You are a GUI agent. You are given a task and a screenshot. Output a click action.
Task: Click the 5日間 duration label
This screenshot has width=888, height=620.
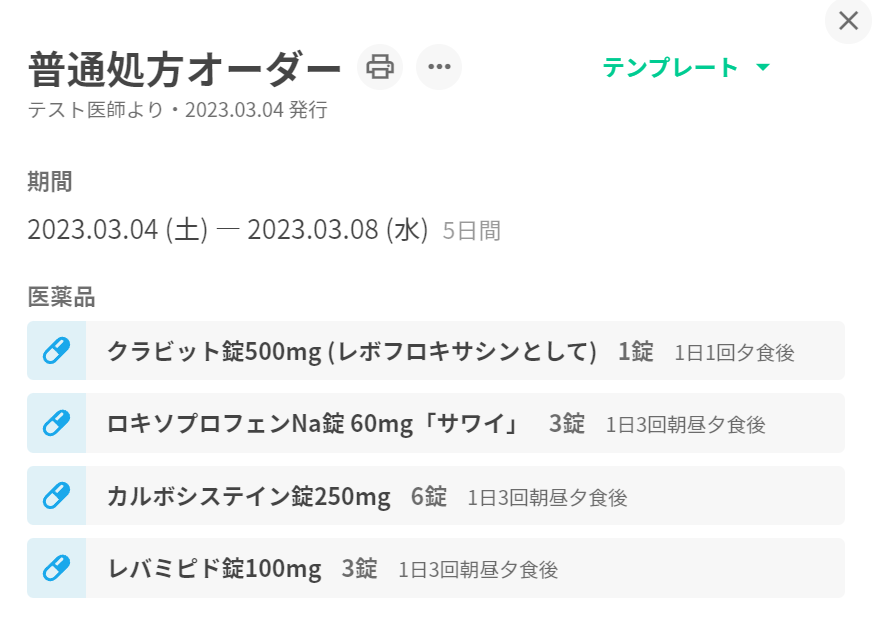click(x=472, y=231)
